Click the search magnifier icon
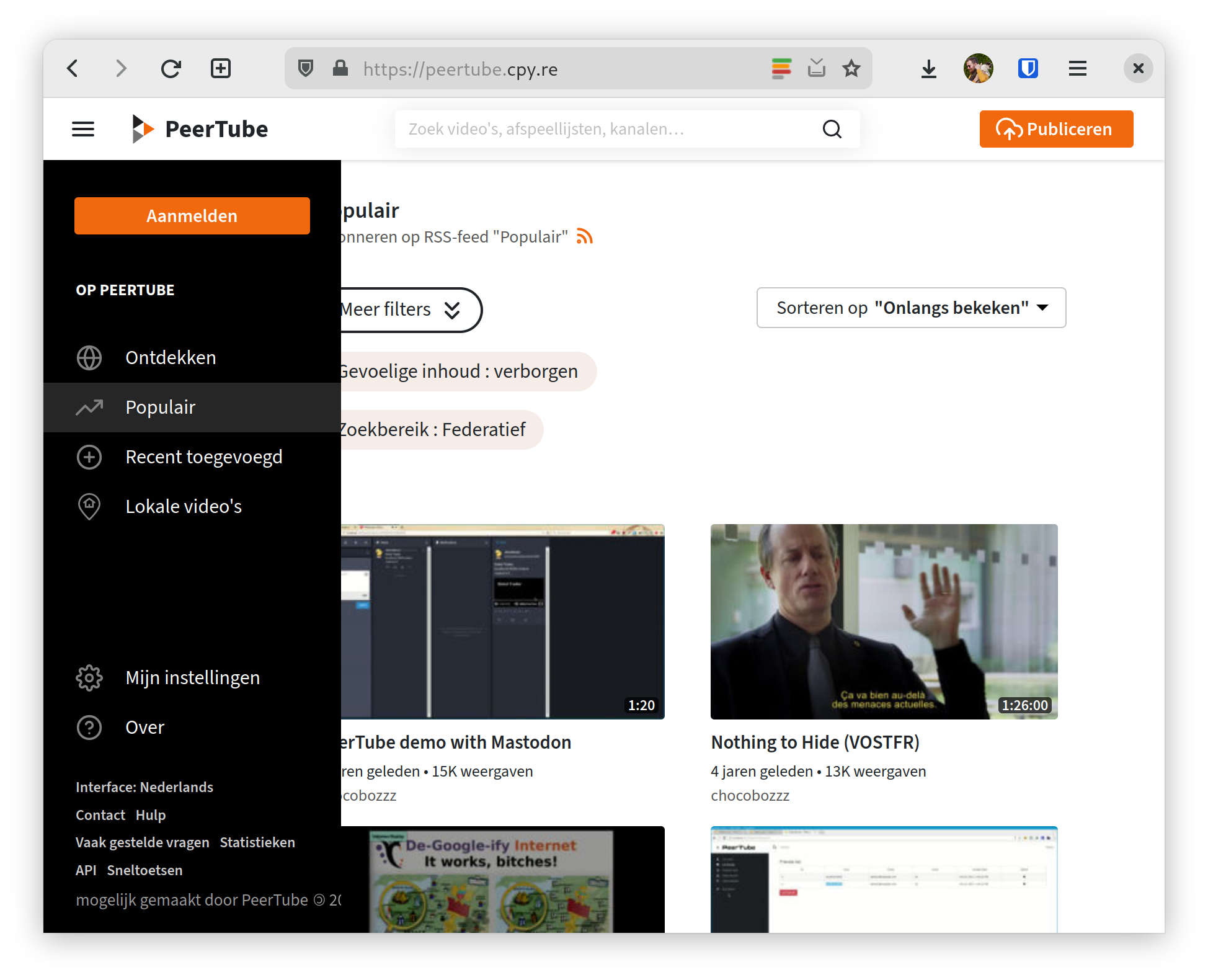1208x980 pixels. [x=833, y=129]
